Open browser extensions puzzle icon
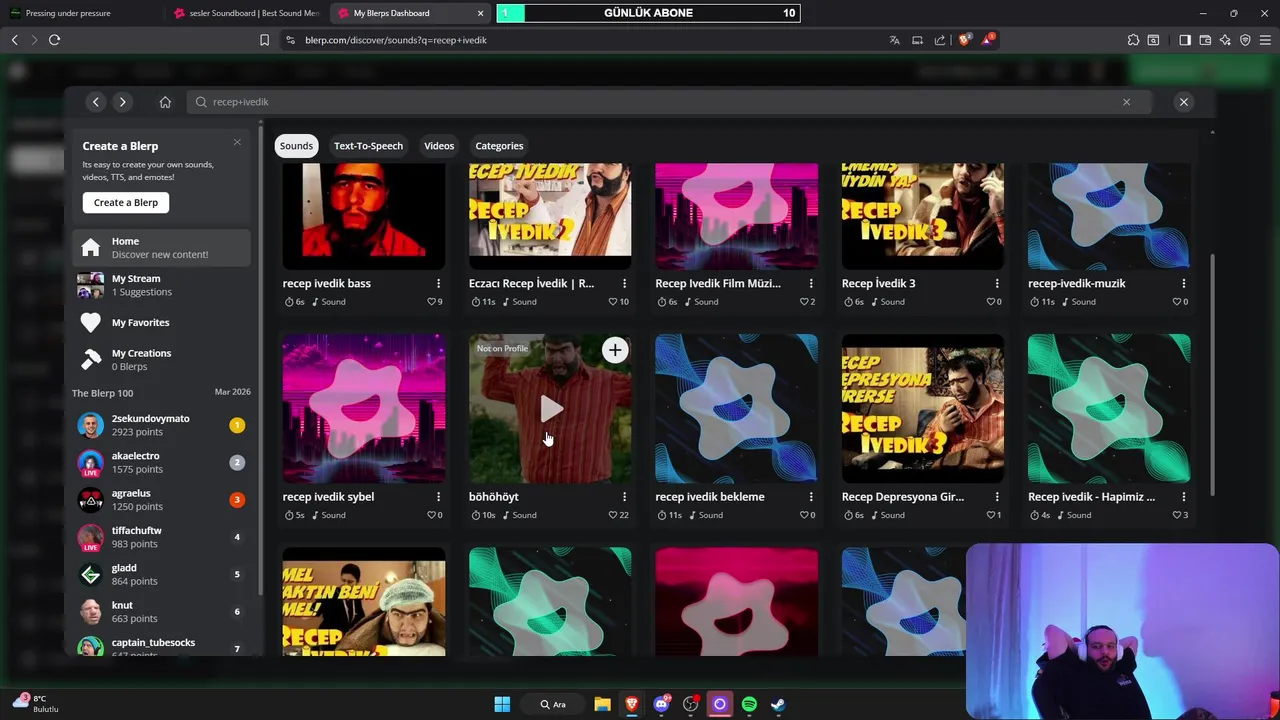Screen dimensions: 1280x720 click(x=1133, y=40)
